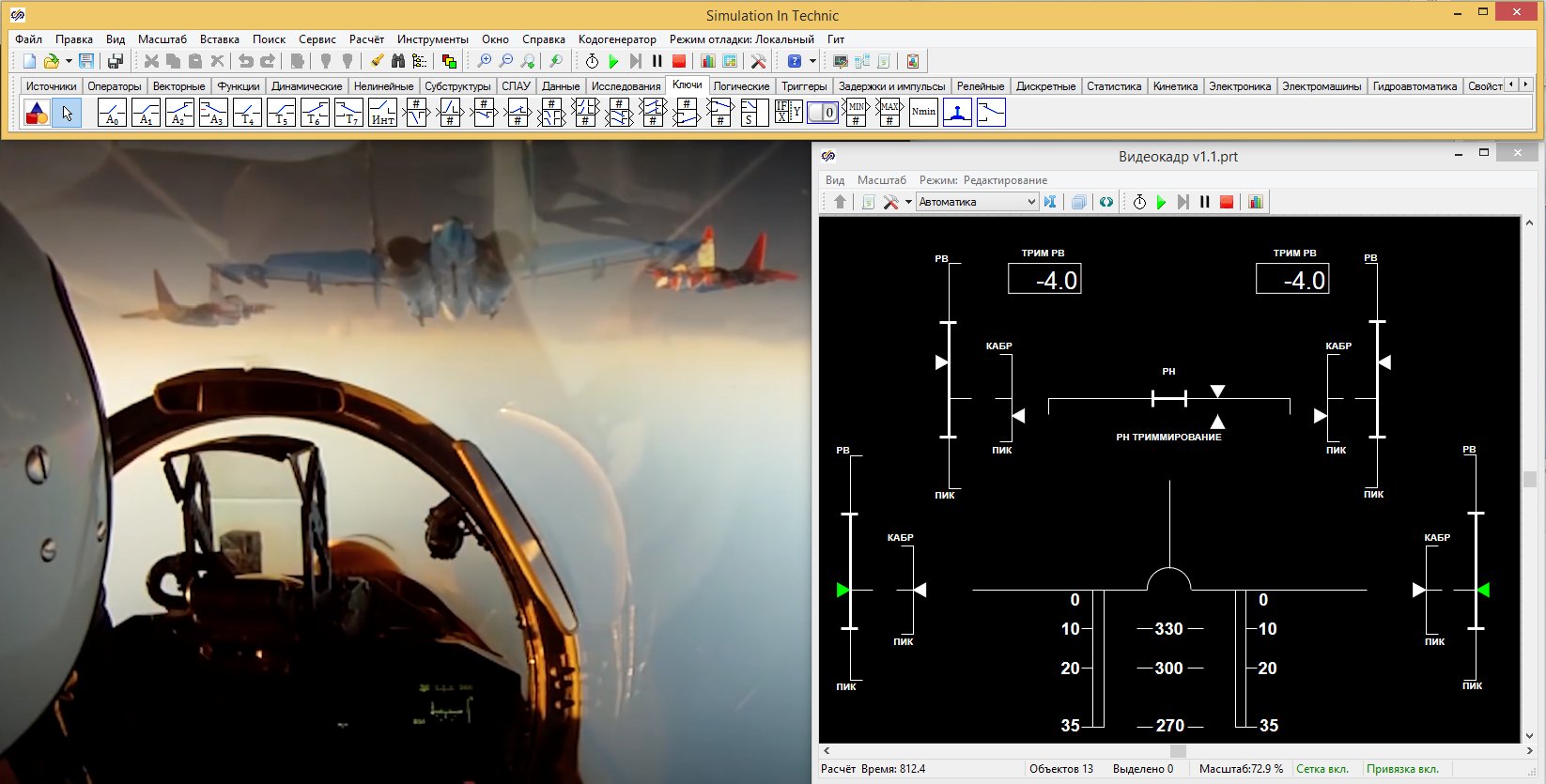1546x784 pixels.
Task: Click the РН trim slider bar marker
Action: tap(1169, 398)
